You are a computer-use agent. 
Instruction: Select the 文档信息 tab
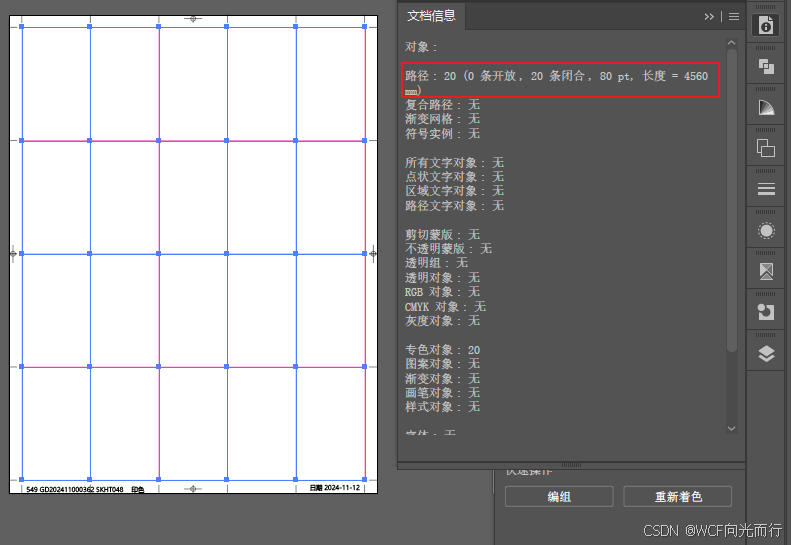tap(431, 16)
